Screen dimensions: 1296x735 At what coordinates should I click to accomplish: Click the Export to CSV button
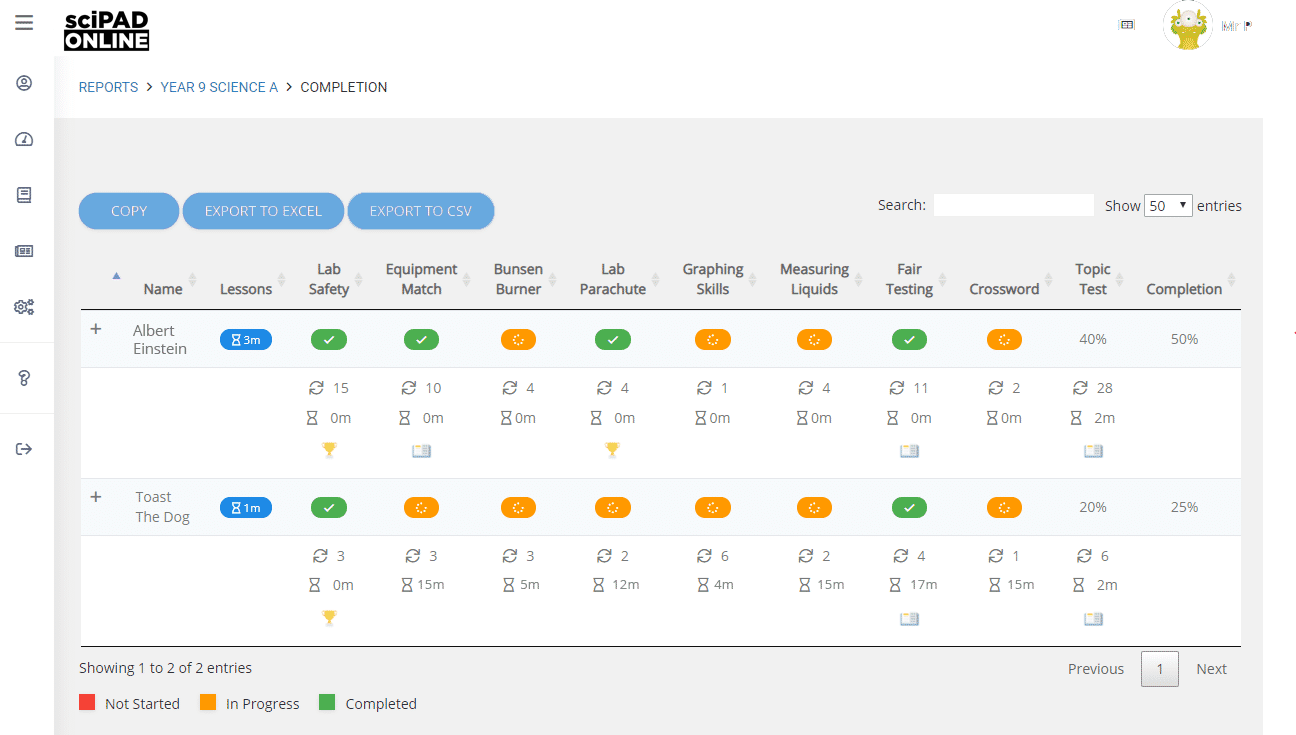pos(420,211)
